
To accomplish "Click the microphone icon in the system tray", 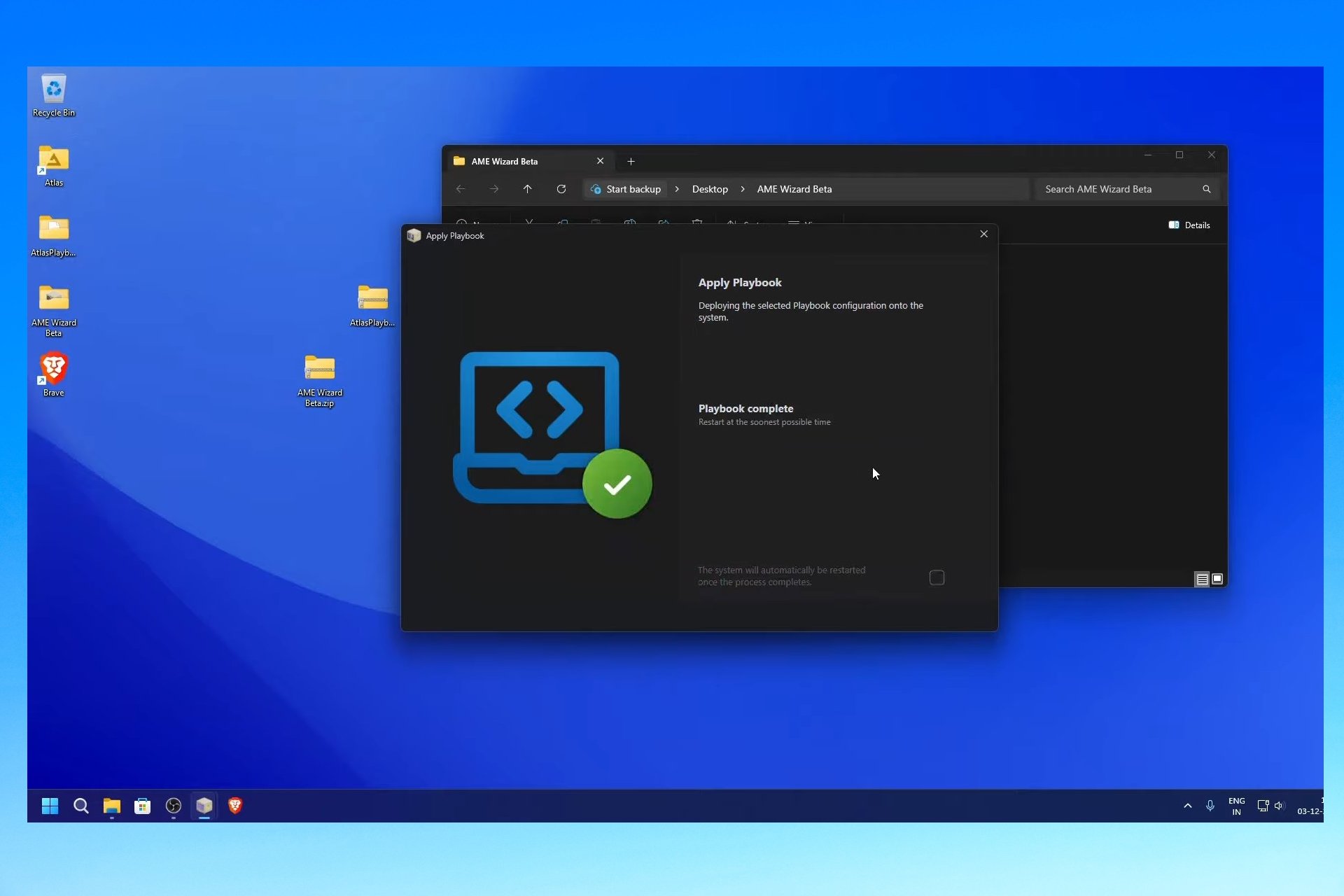I will point(1210,806).
